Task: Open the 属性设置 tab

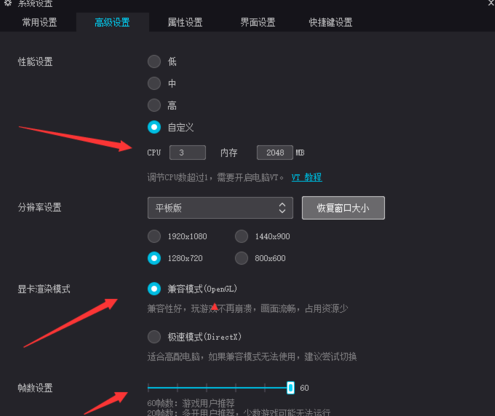Action: tap(185, 22)
